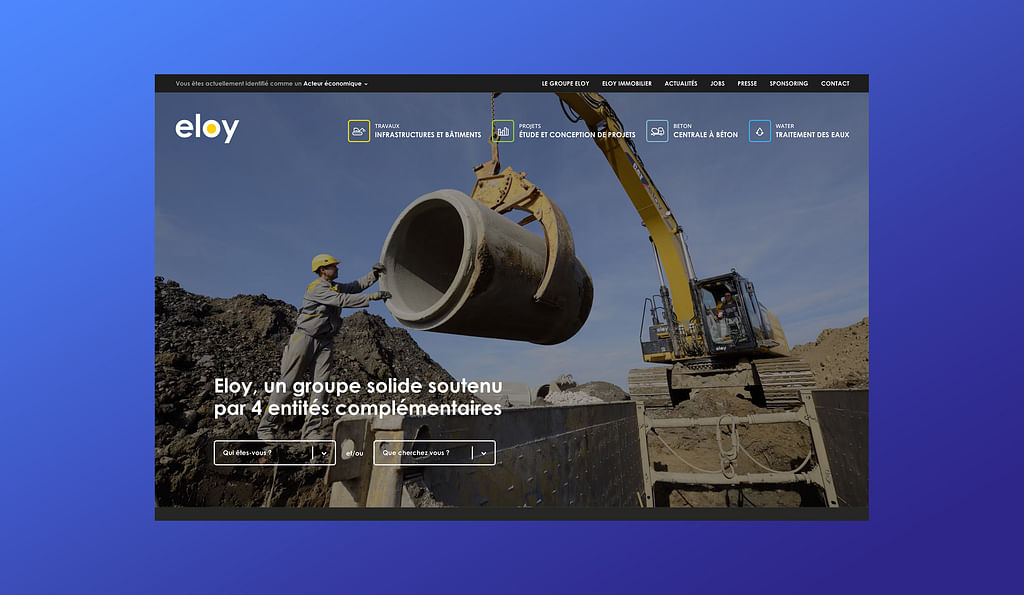Navigate to the Jobs page
Image resolution: width=1024 pixels, height=595 pixels.
717,84
